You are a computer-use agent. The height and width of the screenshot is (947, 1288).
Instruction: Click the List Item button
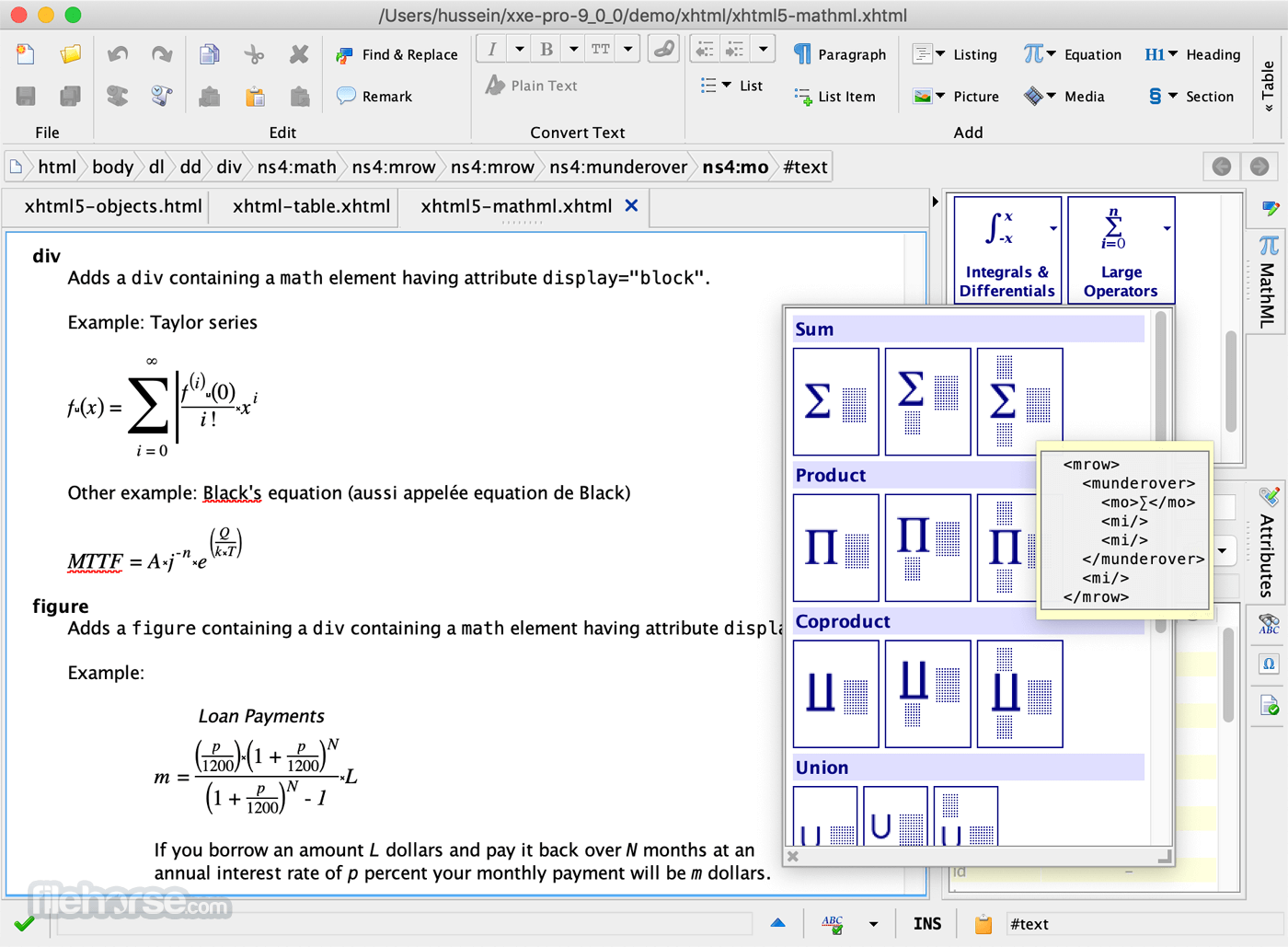(834, 96)
